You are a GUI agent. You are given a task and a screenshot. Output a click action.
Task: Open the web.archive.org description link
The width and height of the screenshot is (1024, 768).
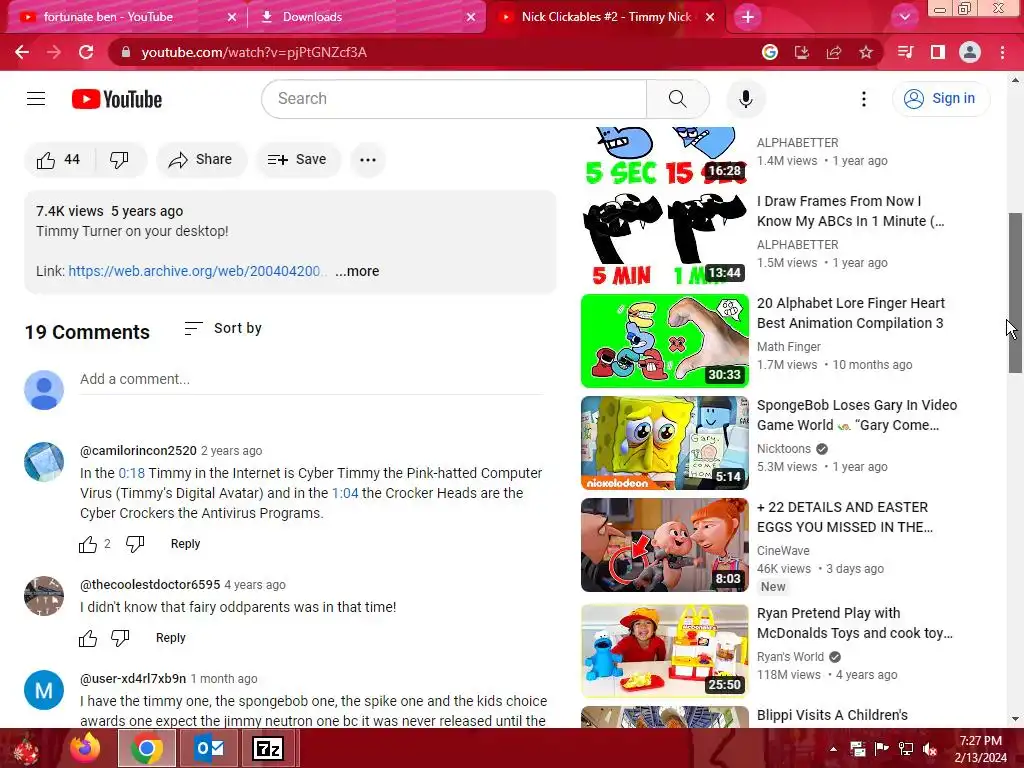(x=196, y=271)
